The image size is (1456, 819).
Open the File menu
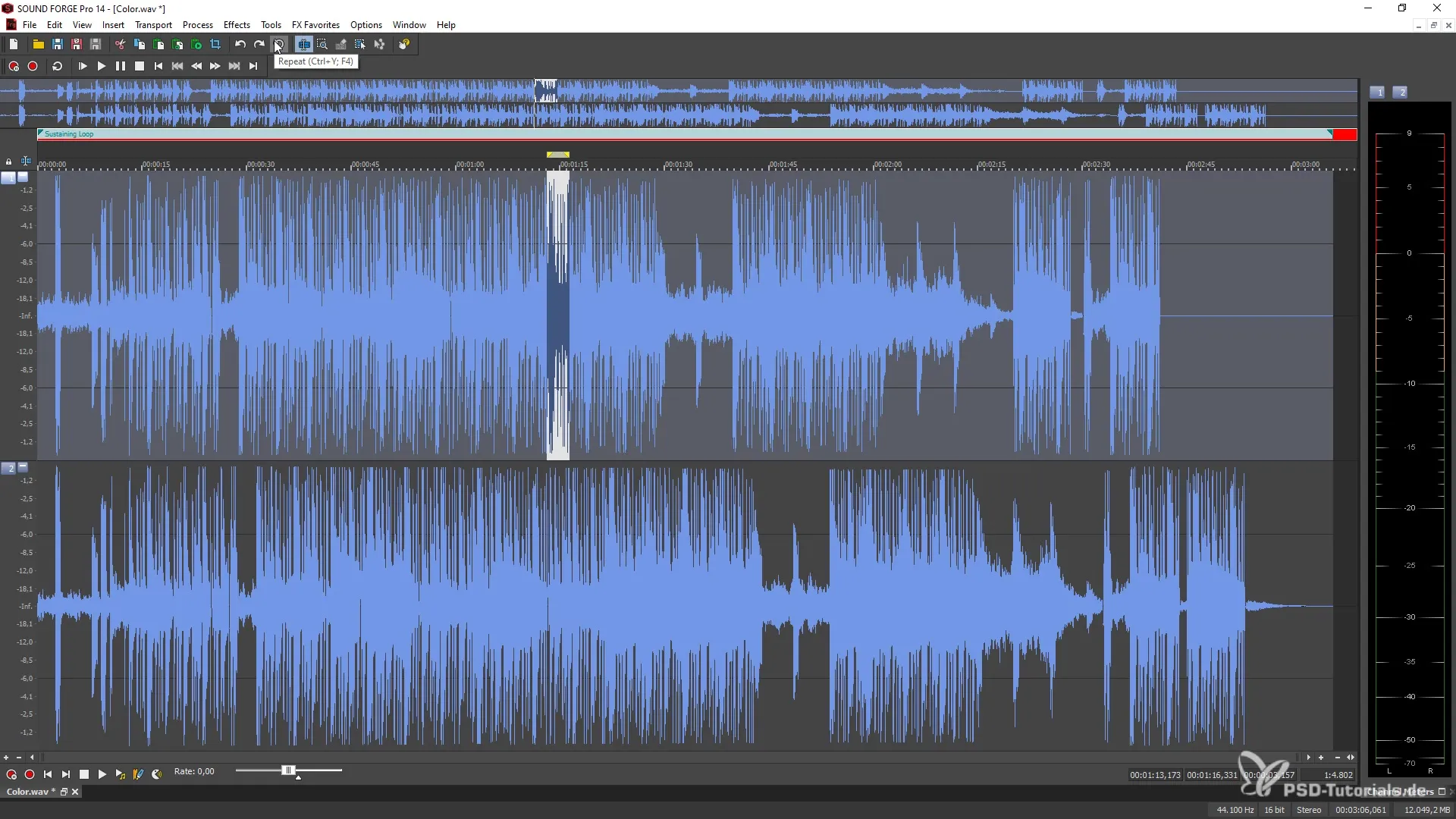point(30,25)
